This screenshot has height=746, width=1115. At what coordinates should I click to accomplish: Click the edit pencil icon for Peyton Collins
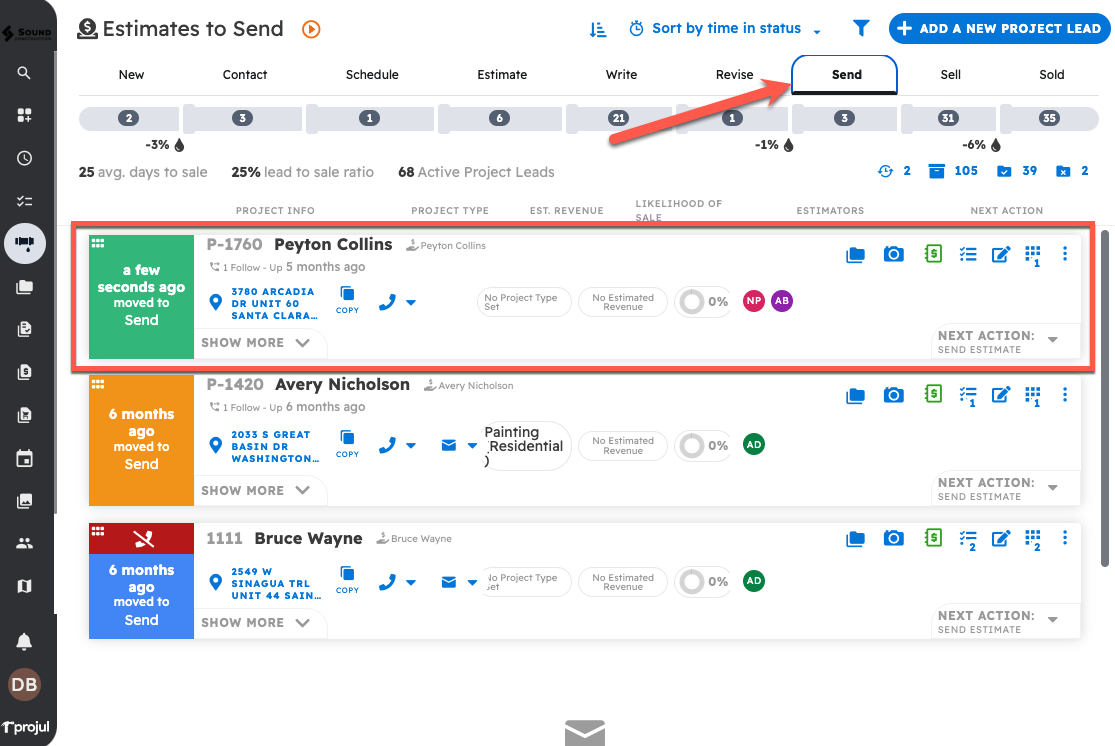(x=1000, y=255)
